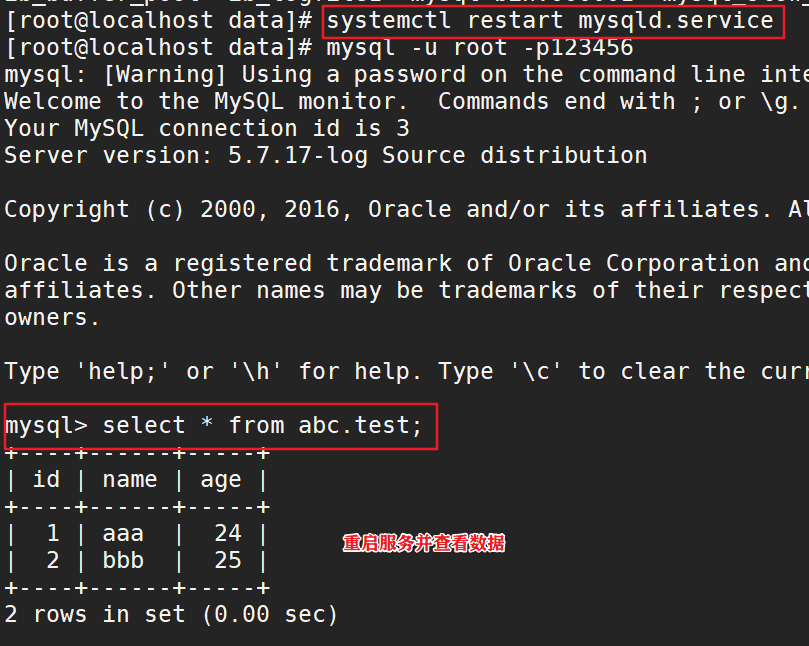809x646 pixels.
Task: Click the red Chinese annotation text
Action: 424,544
